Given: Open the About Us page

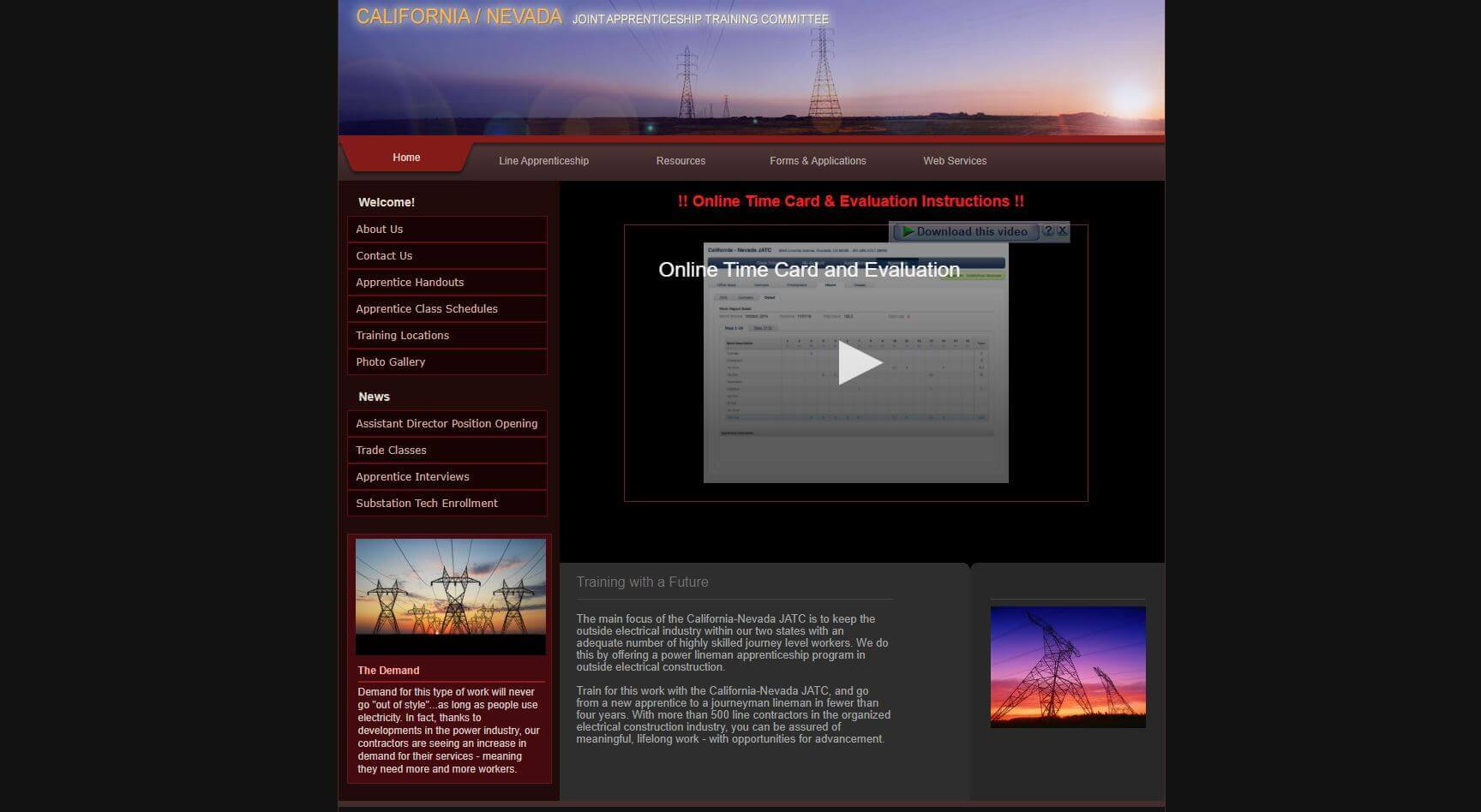Looking at the screenshot, I should (x=379, y=229).
